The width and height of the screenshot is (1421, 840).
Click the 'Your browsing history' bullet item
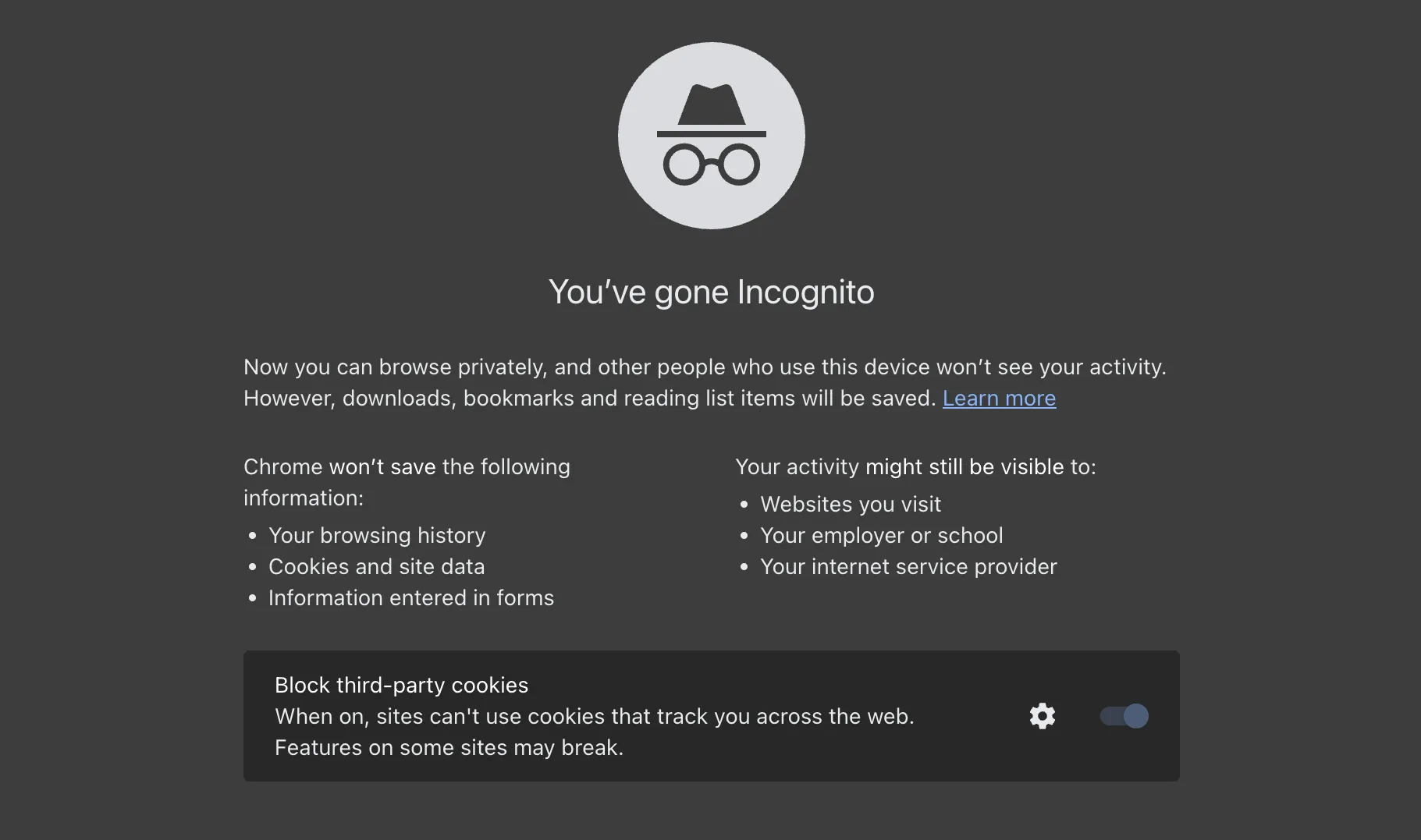tap(377, 535)
